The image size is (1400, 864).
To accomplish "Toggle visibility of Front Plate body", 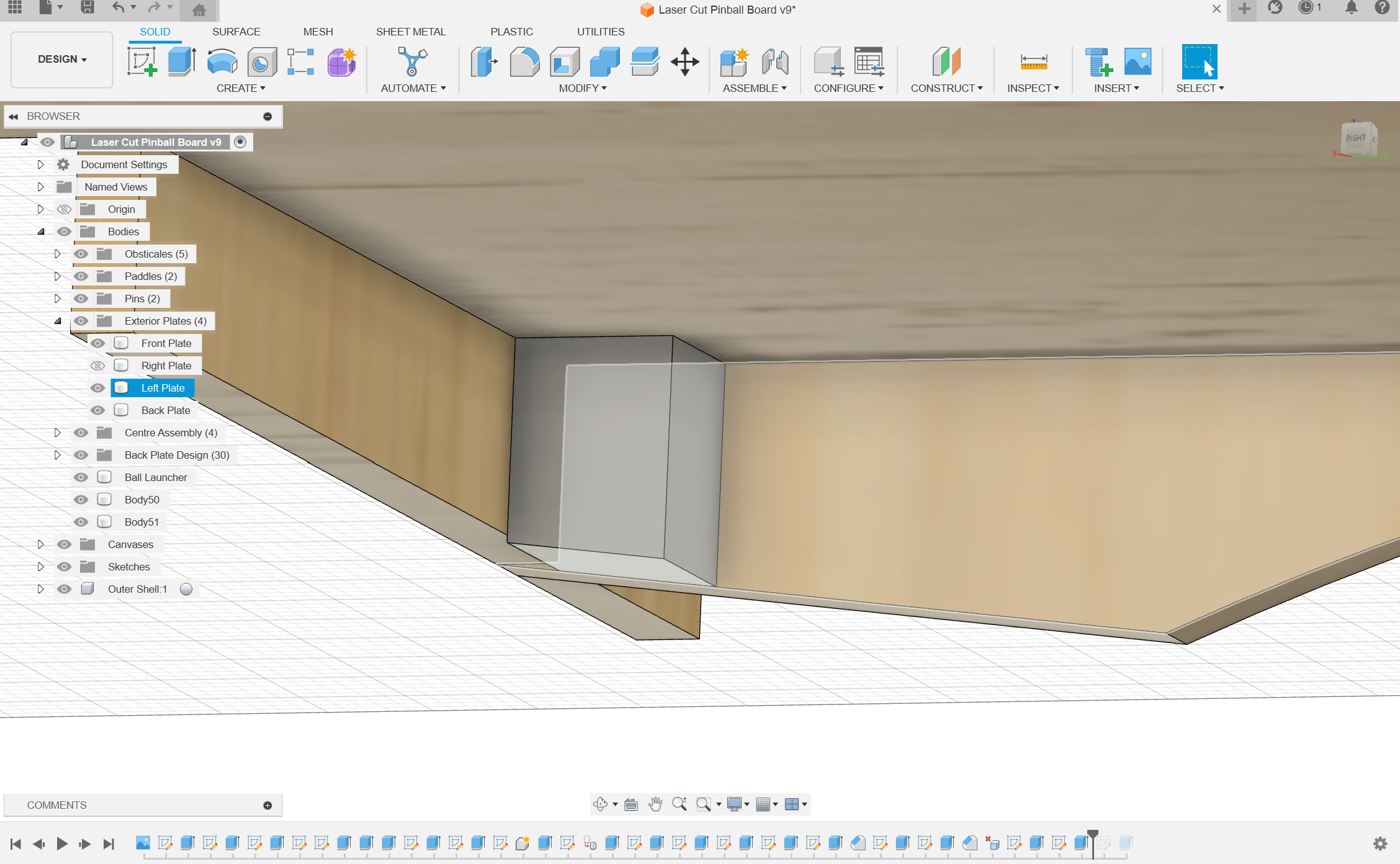I will tap(97, 343).
